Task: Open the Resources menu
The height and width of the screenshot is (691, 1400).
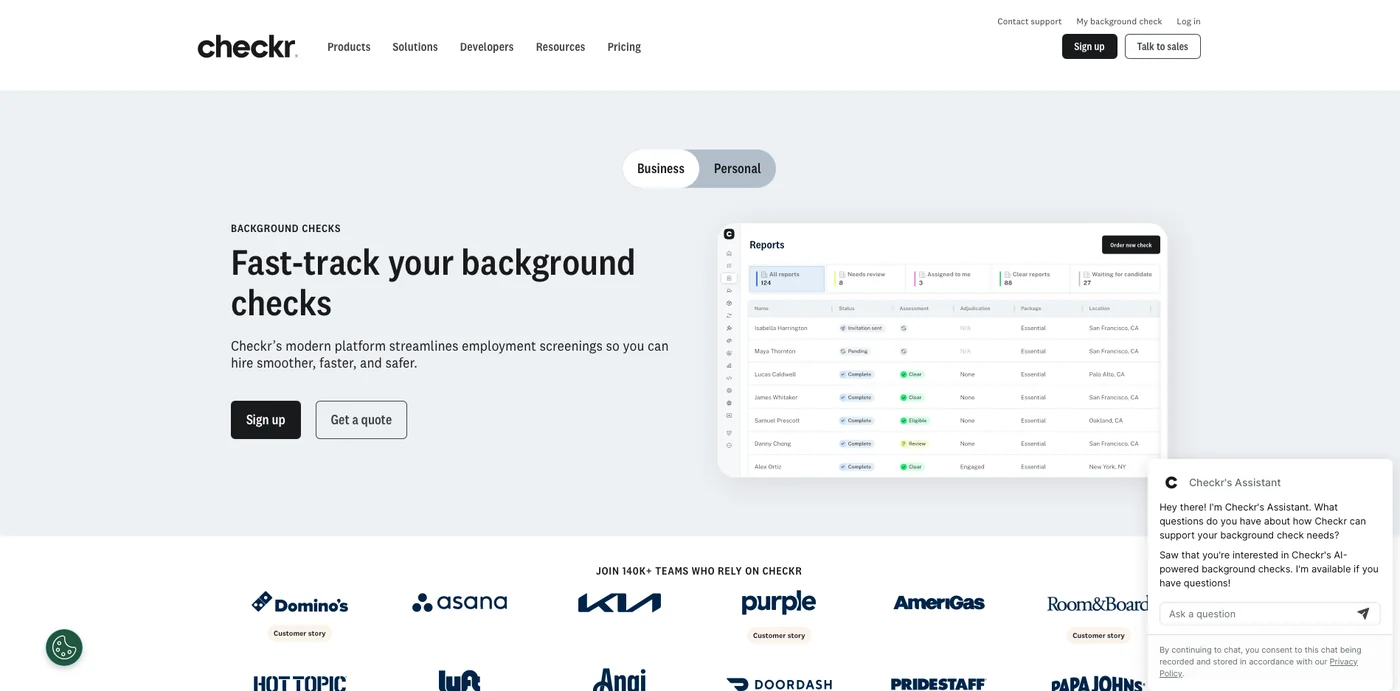Action: coord(560,47)
